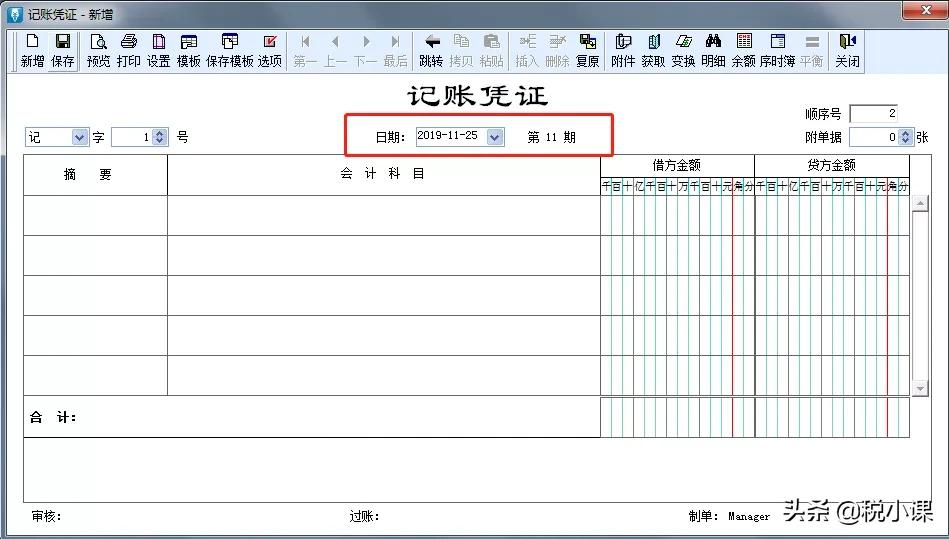949x539 pixels.
Task: Click the 会计科目 column header
Action: [384, 175]
